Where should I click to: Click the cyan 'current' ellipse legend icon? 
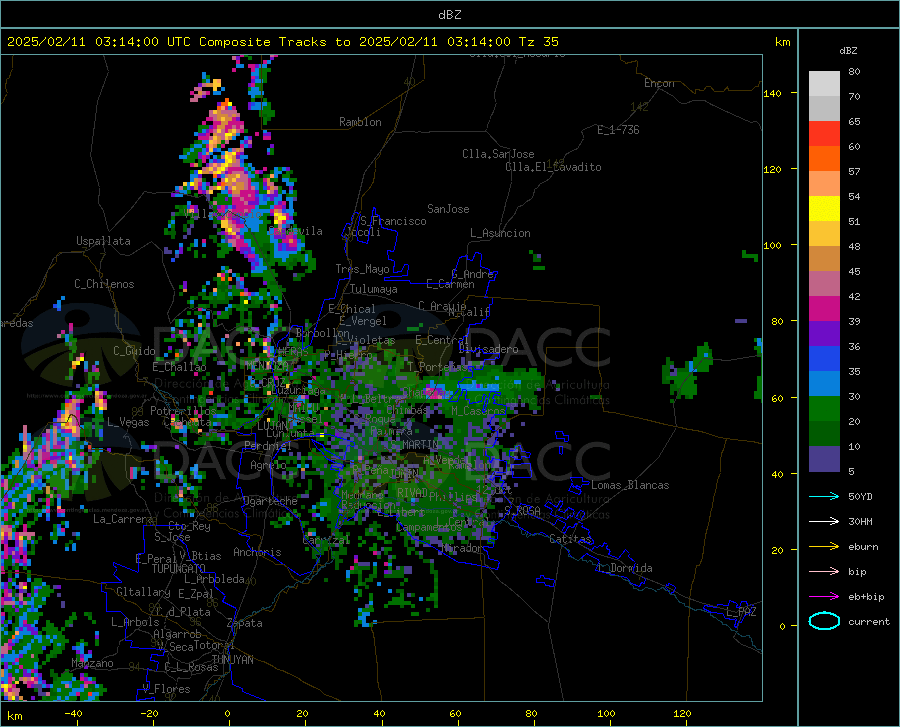coord(824,621)
